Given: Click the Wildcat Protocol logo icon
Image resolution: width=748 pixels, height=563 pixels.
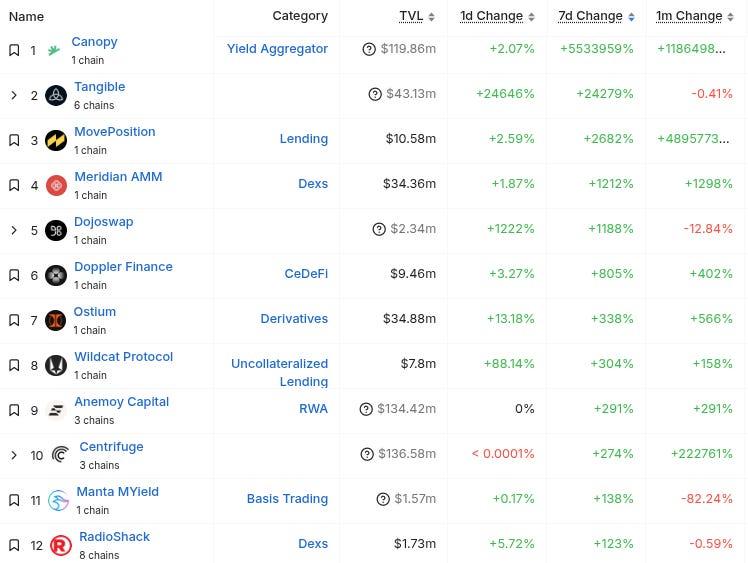Looking at the screenshot, I should (x=56, y=365).
